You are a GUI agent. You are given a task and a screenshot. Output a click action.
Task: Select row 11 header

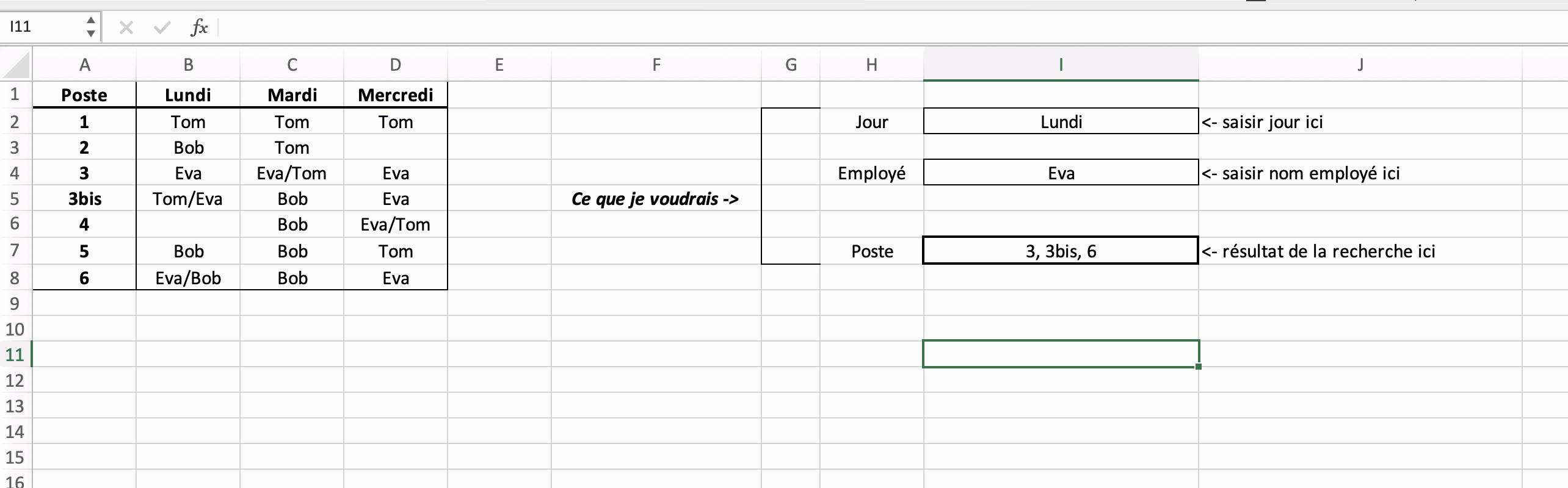[x=15, y=354]
